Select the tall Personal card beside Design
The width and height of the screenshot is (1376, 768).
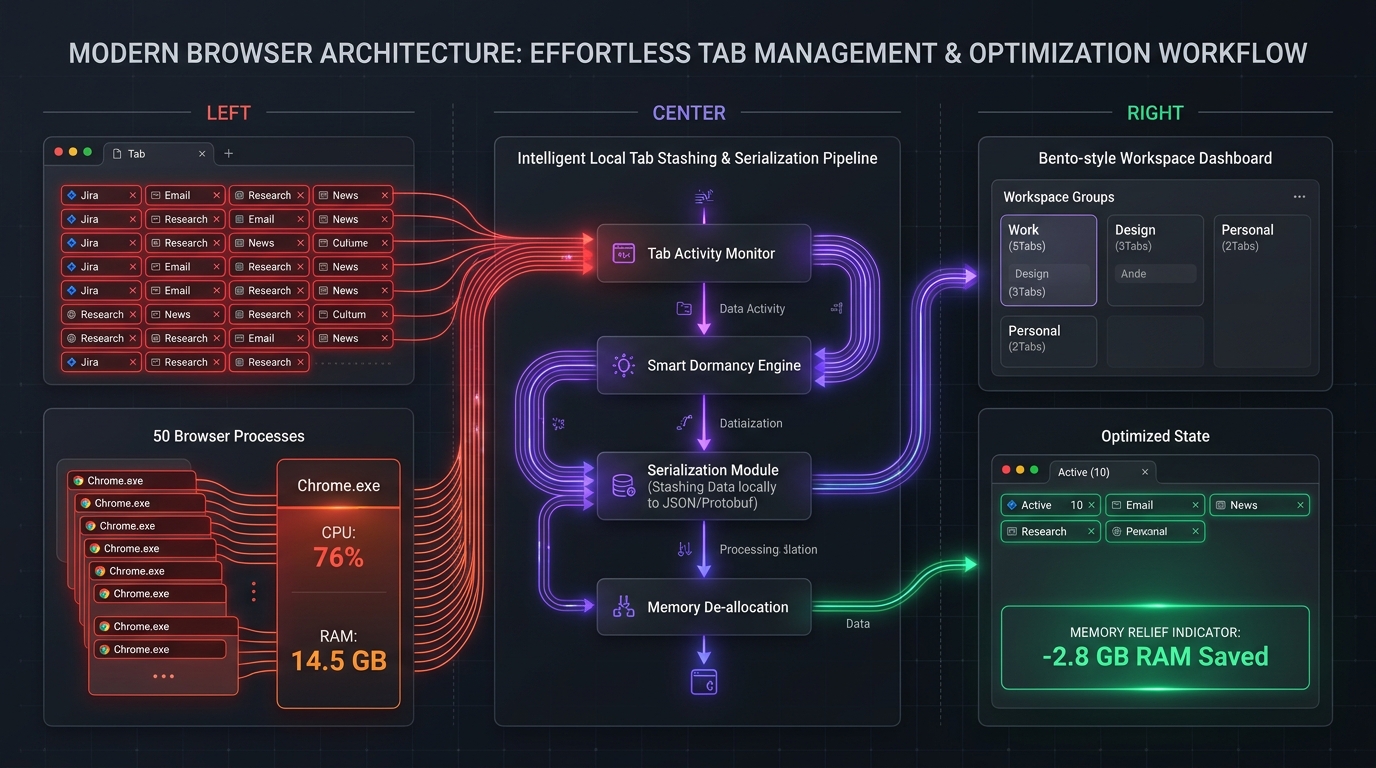pos(1261,291)
